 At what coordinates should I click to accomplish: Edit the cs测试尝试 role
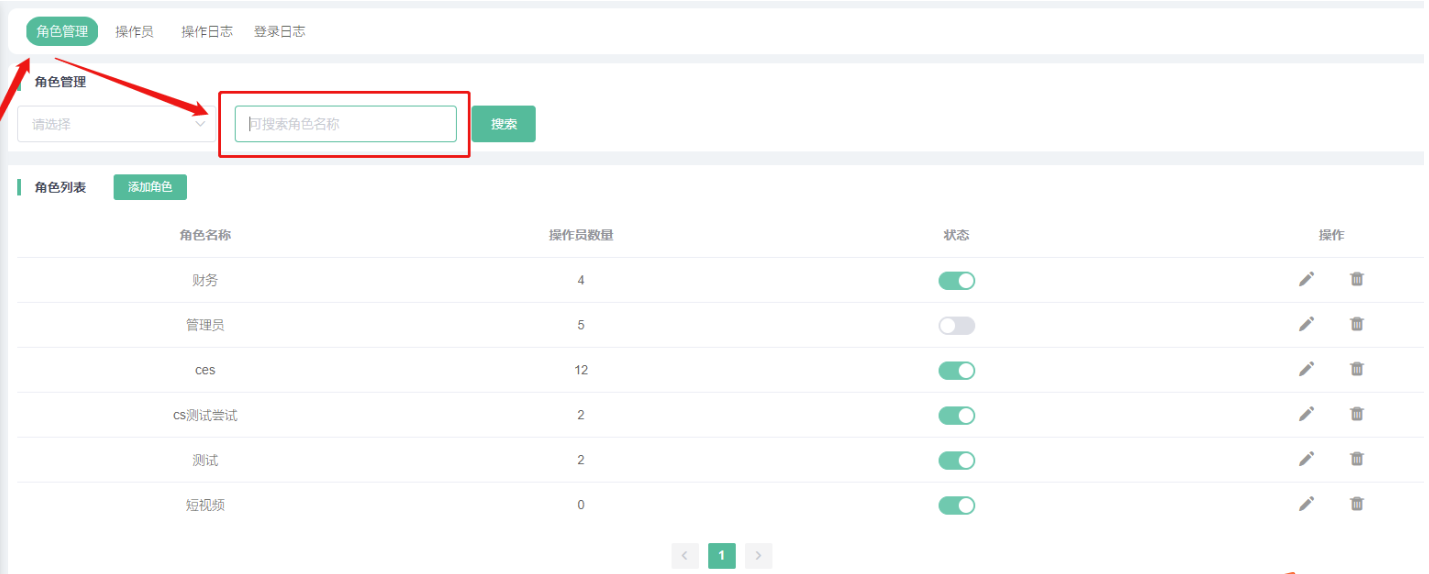(1306, 414)
